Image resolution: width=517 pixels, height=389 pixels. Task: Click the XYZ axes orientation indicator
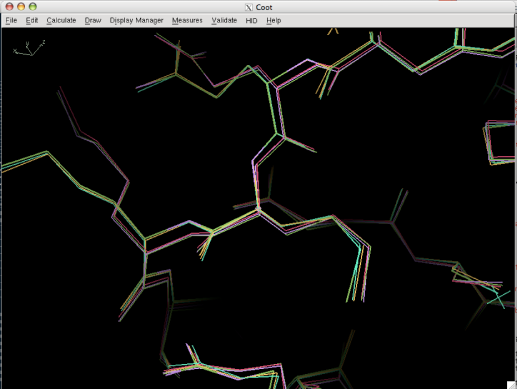click(29, 48)
